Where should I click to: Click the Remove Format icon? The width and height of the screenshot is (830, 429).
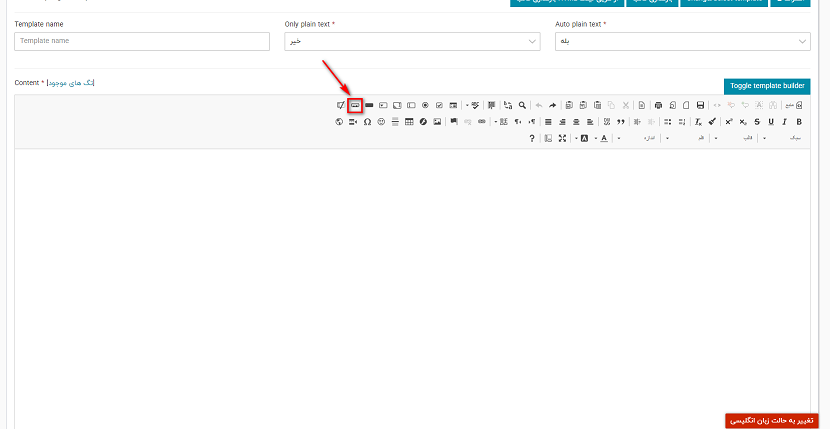tap(698, 122)
